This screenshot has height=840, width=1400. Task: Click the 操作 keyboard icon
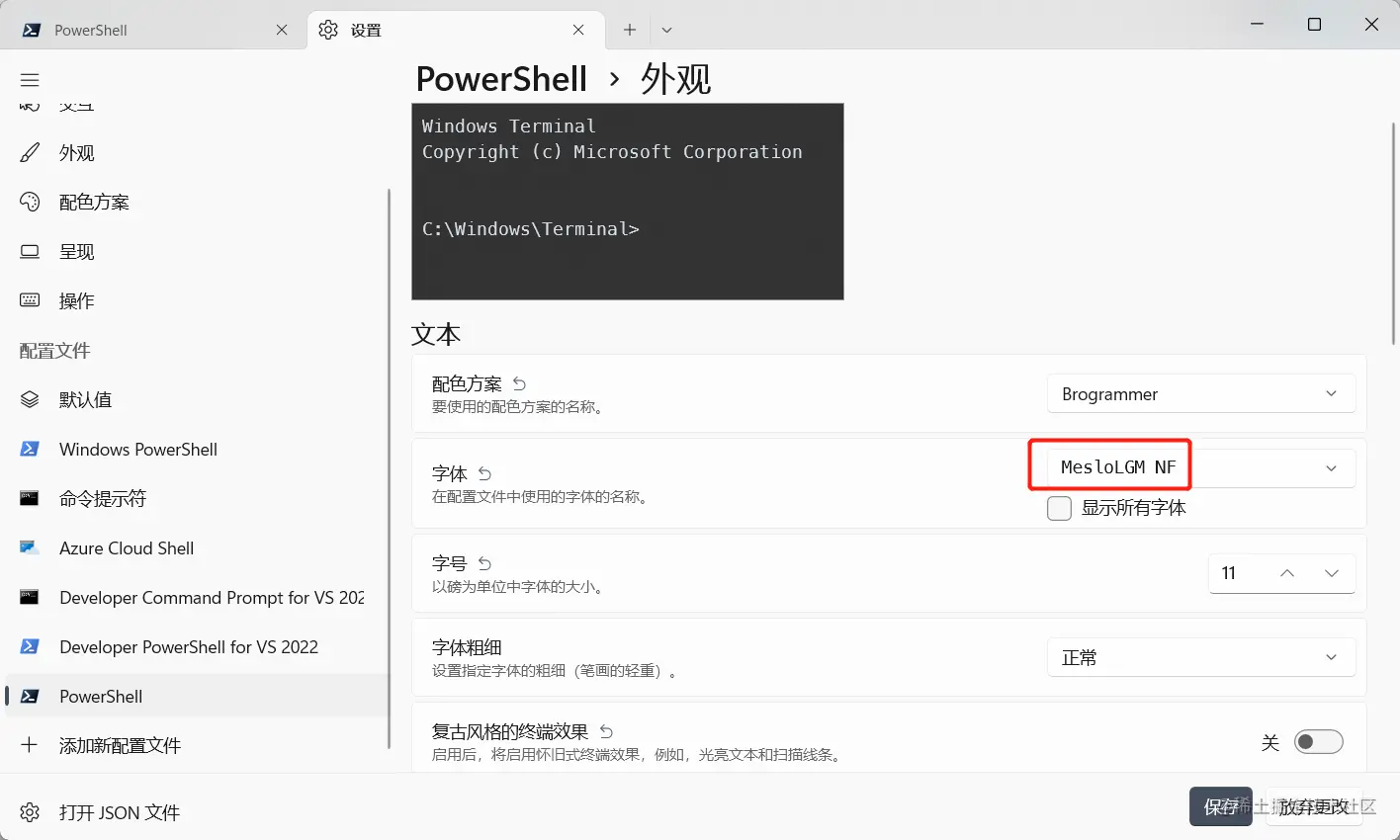(30, 299)
